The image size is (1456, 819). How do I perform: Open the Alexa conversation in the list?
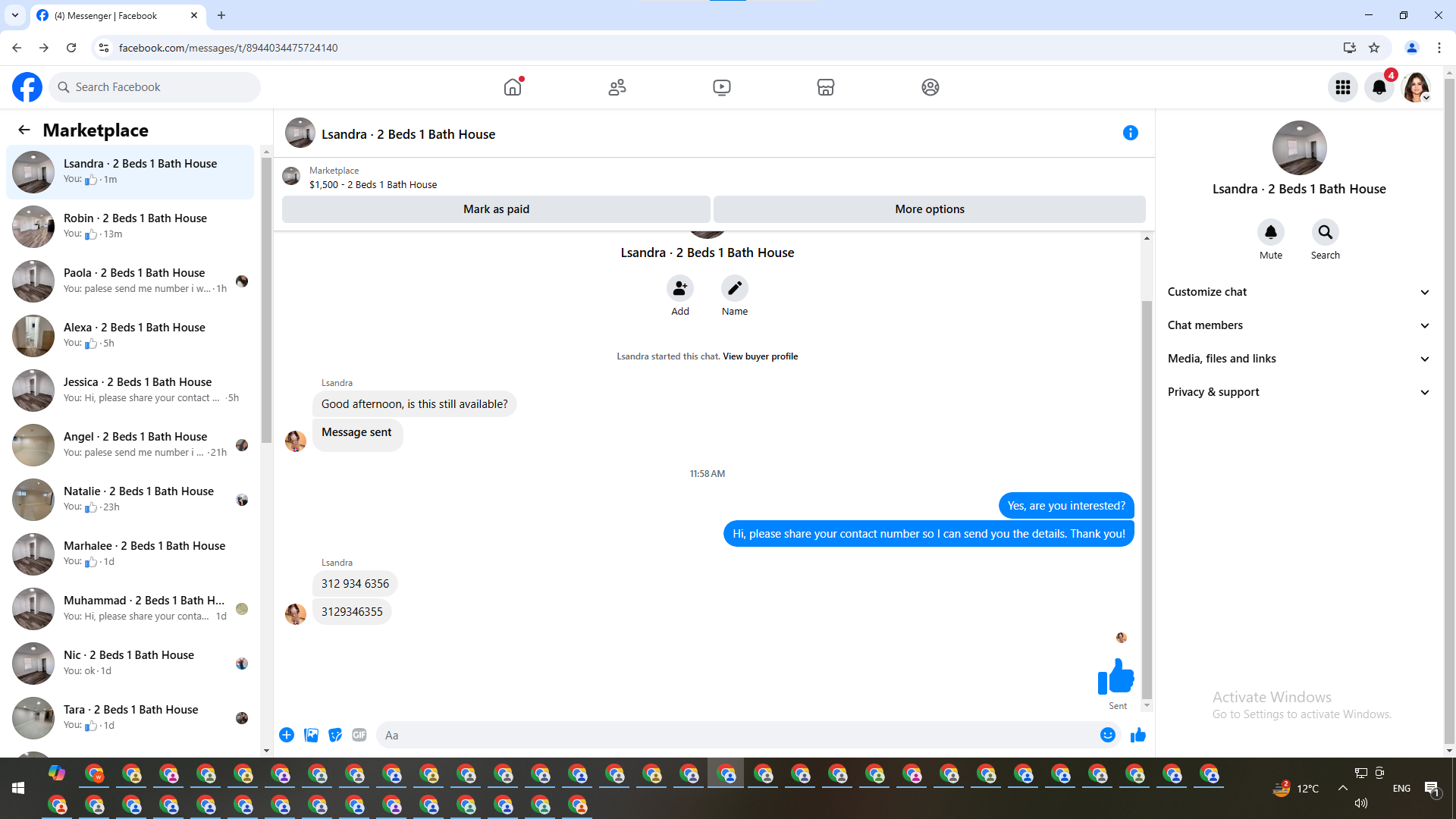tap(130, 336)
